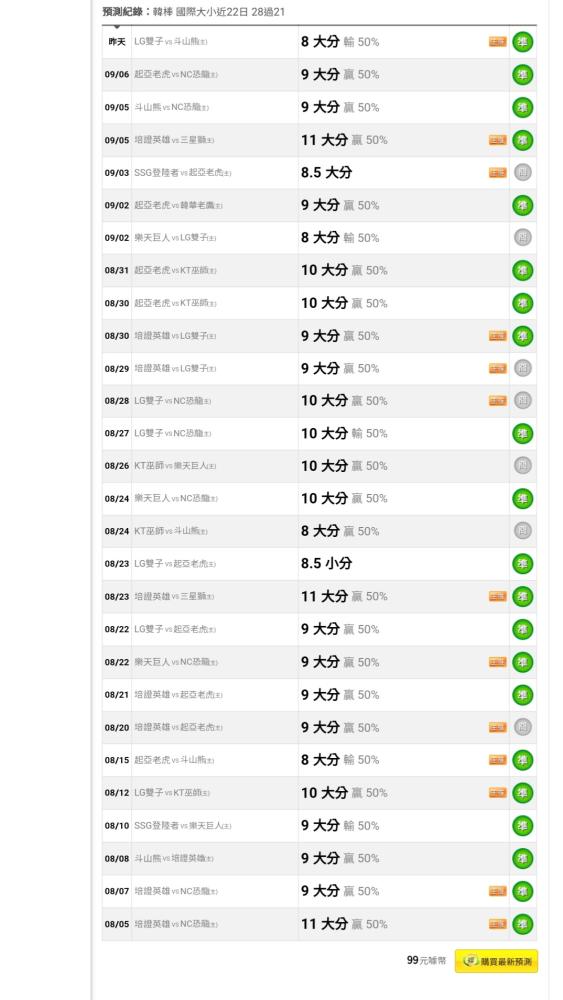563x1000 pixels.
Task: Click KT巫師 vs 樂天巨人 matchup
Action: coord(175,466)
